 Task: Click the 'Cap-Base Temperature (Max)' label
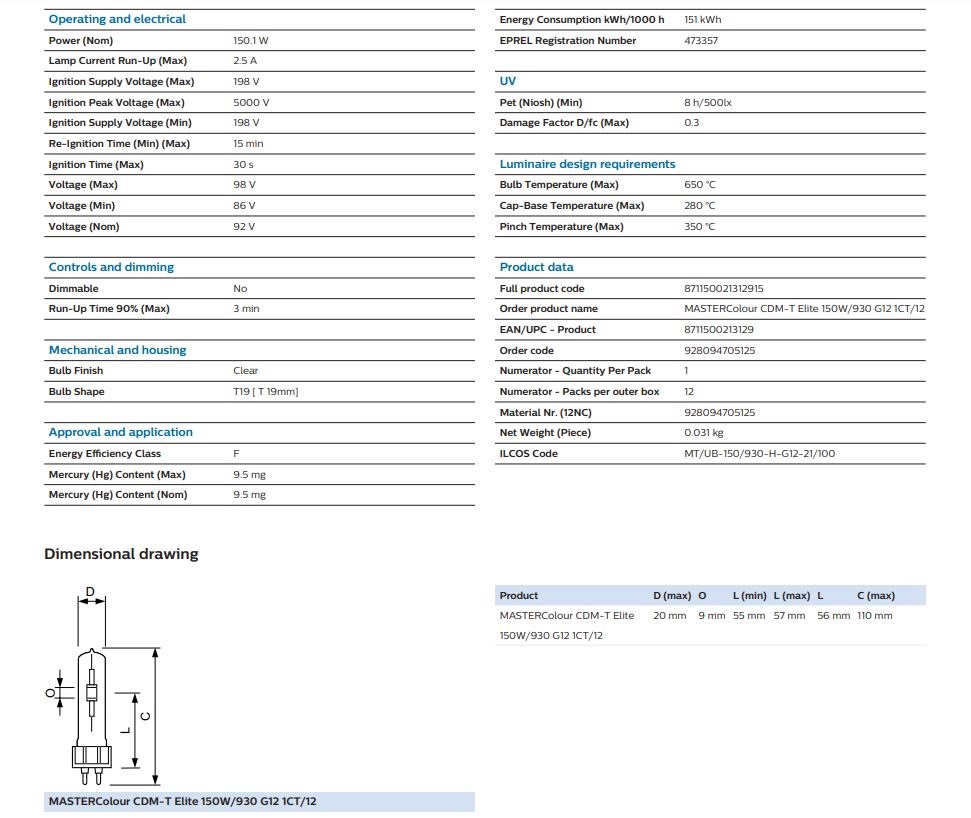coord(572,206)
